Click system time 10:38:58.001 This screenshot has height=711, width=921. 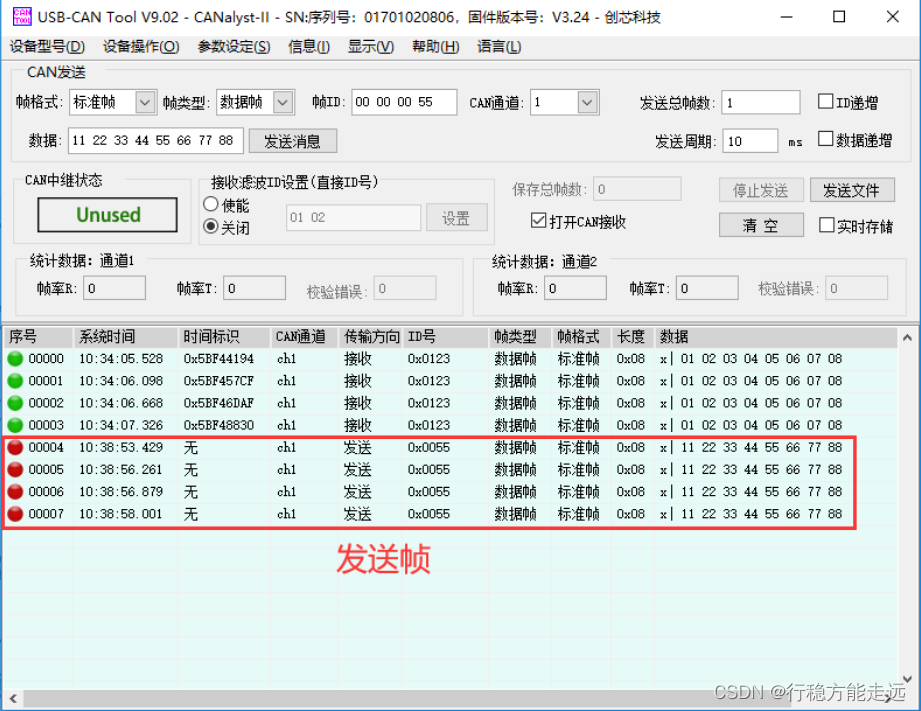point(121,514)
